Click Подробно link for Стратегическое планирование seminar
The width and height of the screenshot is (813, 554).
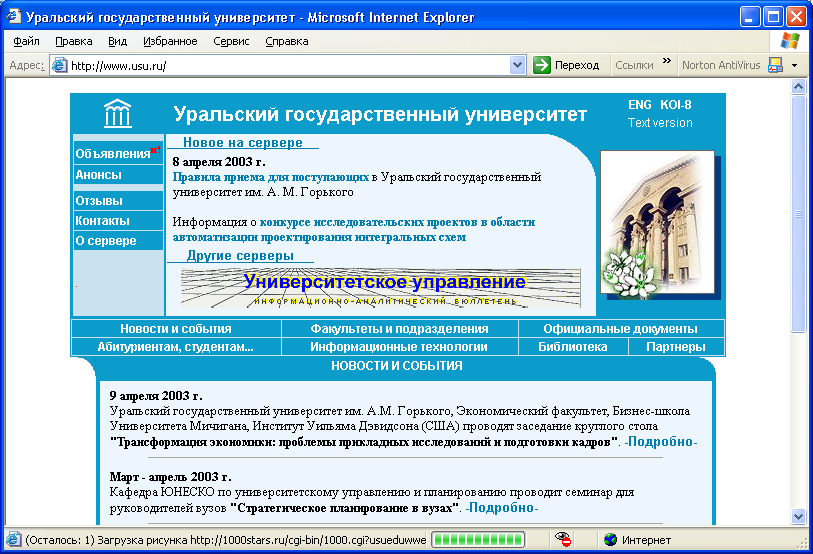[x=502, y=508]
